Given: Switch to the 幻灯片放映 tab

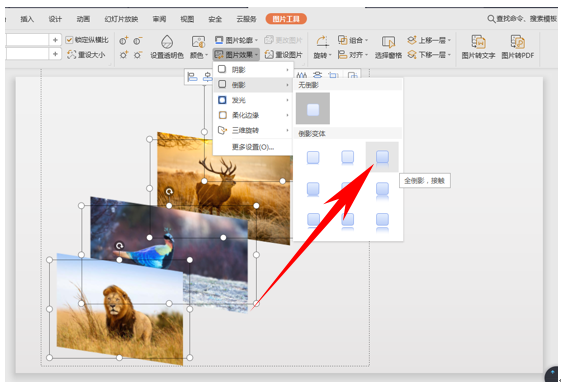Looking at the screenshot, I should (x=121, y=19).
